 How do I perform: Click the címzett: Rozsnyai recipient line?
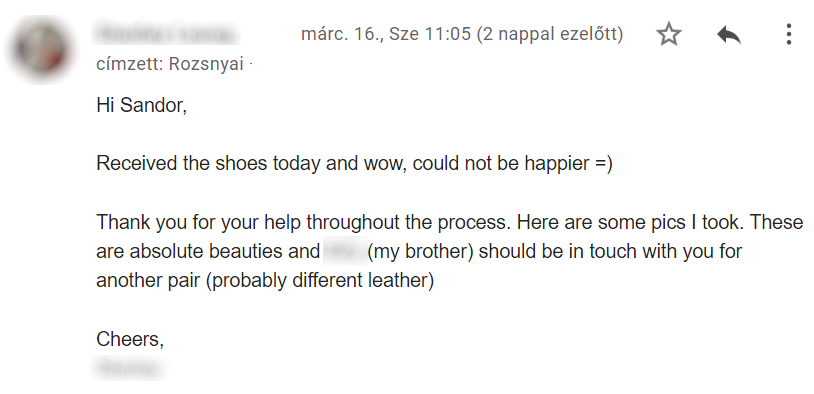click(x=170, y=64)
